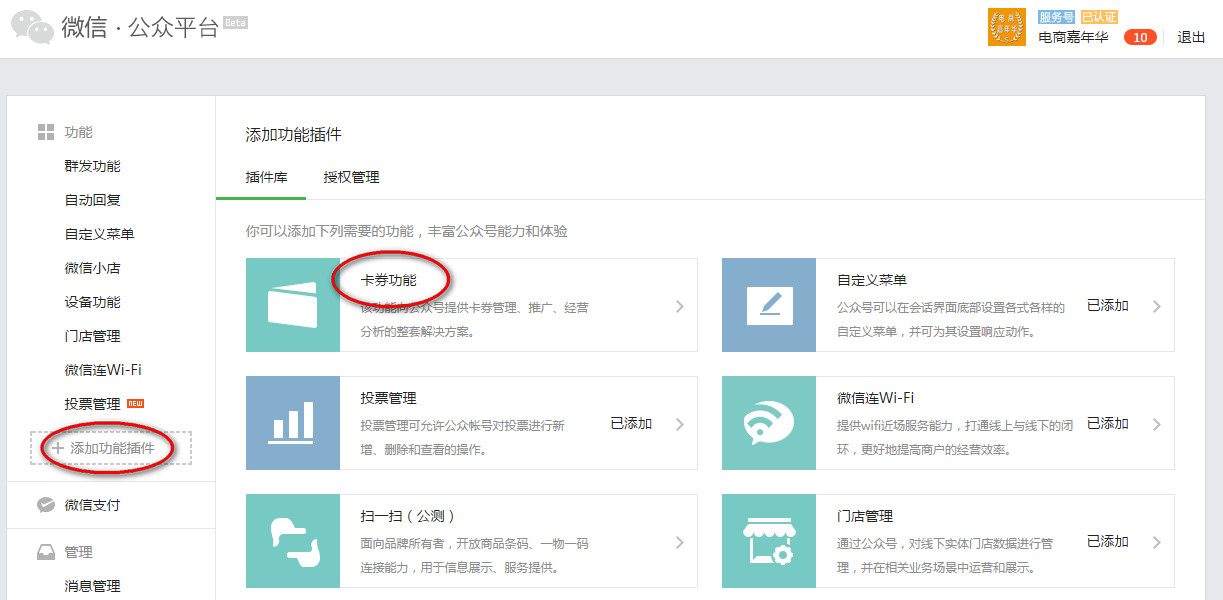This screenshot has width=1223, height=600.
Task: Click the 已认证 verified badge
Action: pos(1099,17)
